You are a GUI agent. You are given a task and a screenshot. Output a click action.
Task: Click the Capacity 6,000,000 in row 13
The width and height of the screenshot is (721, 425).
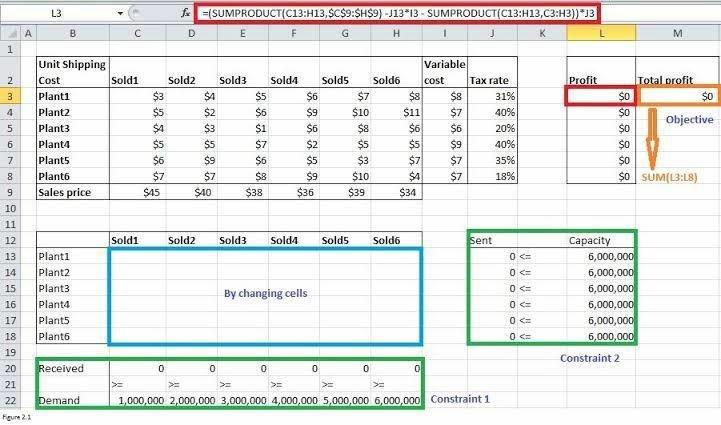click(601, 257)
